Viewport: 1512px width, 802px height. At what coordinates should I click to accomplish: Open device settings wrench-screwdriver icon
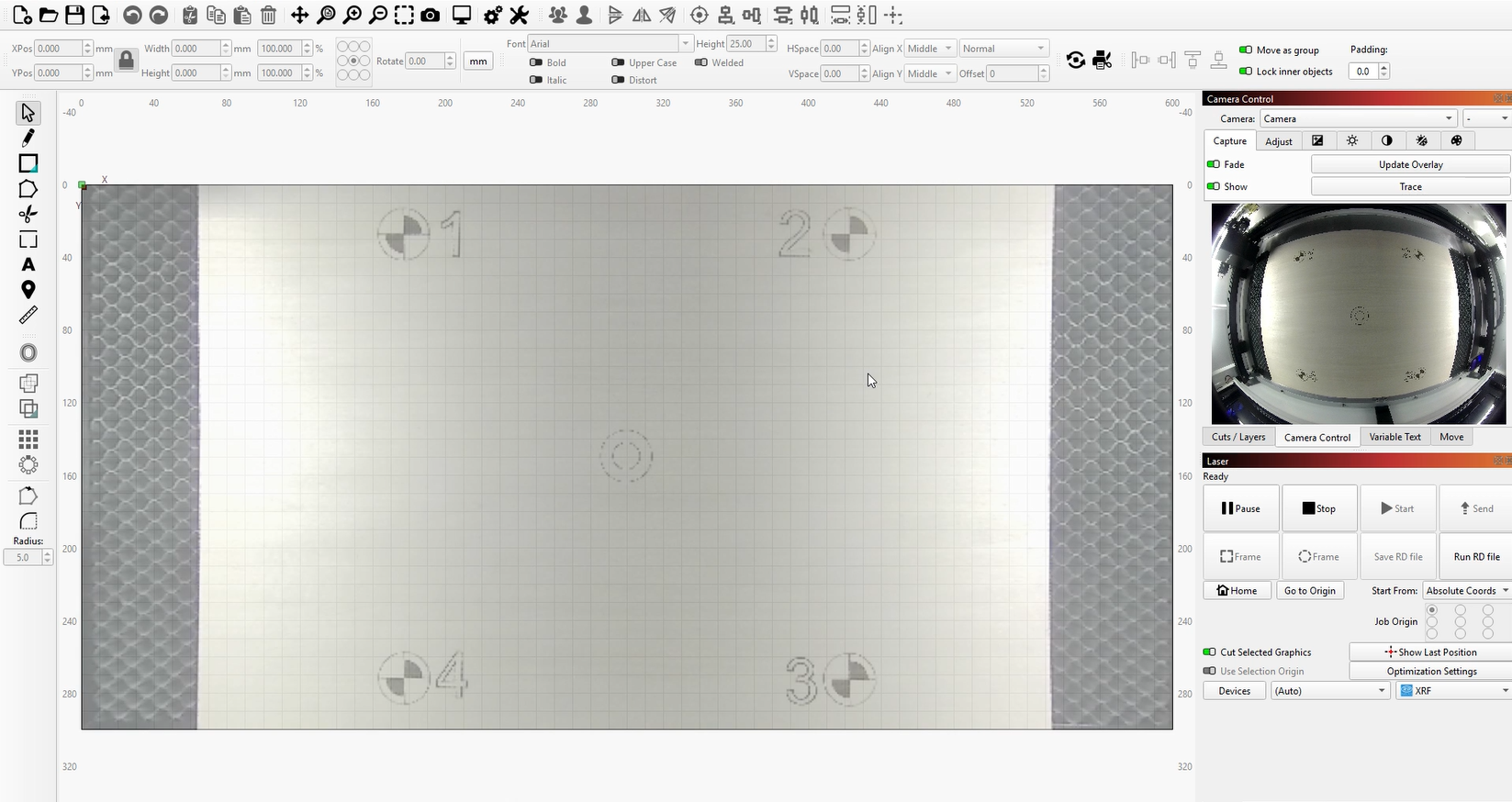pos(519,16)
